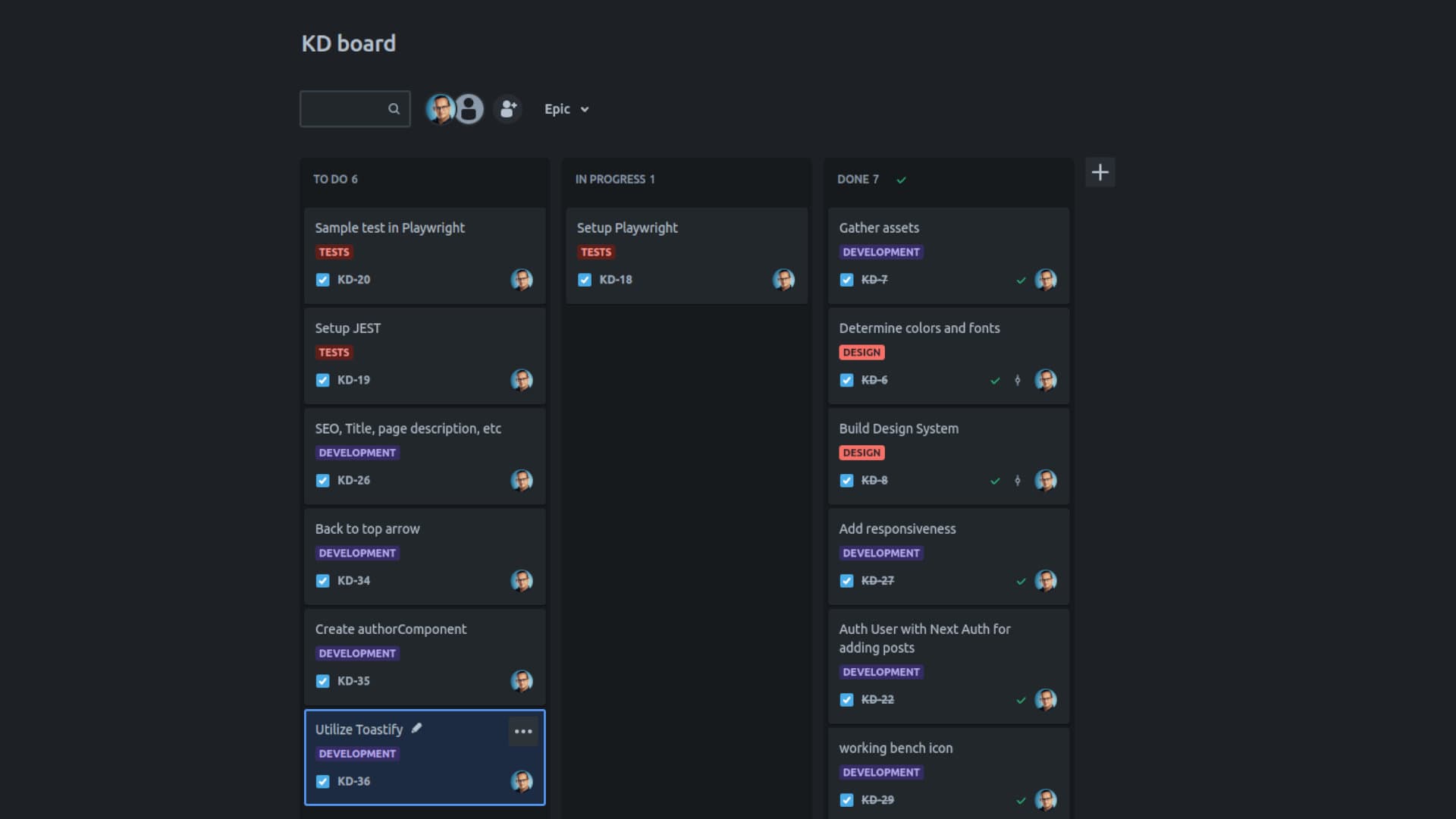Viewport: 1456px width, 819px height.
Task: Click the task checkbox icon on KD-18
Action: pos(585,280)
